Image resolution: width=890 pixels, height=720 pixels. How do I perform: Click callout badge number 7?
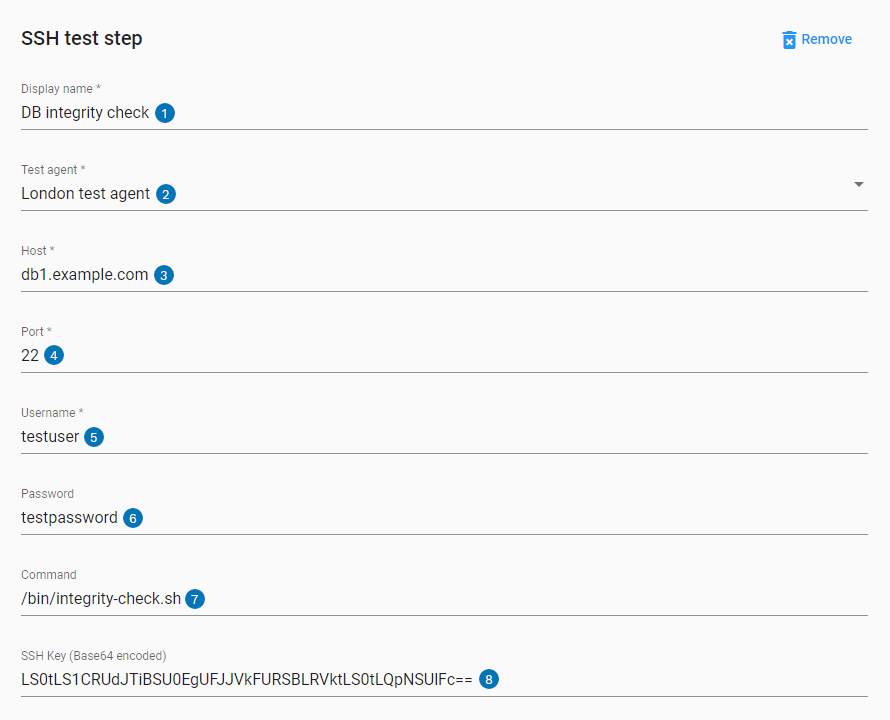click(195, 599)
